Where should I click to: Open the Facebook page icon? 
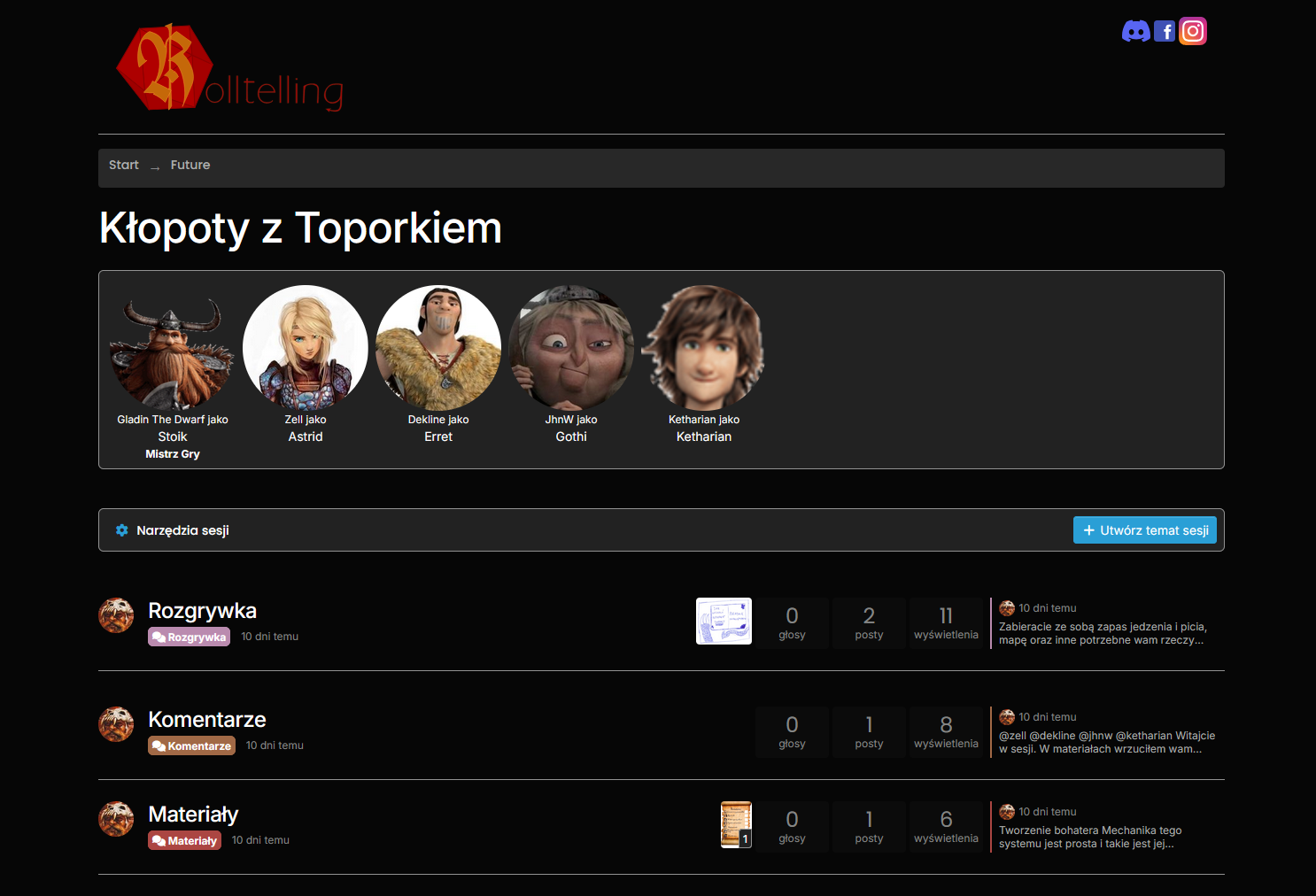(x=1165, y=32)
